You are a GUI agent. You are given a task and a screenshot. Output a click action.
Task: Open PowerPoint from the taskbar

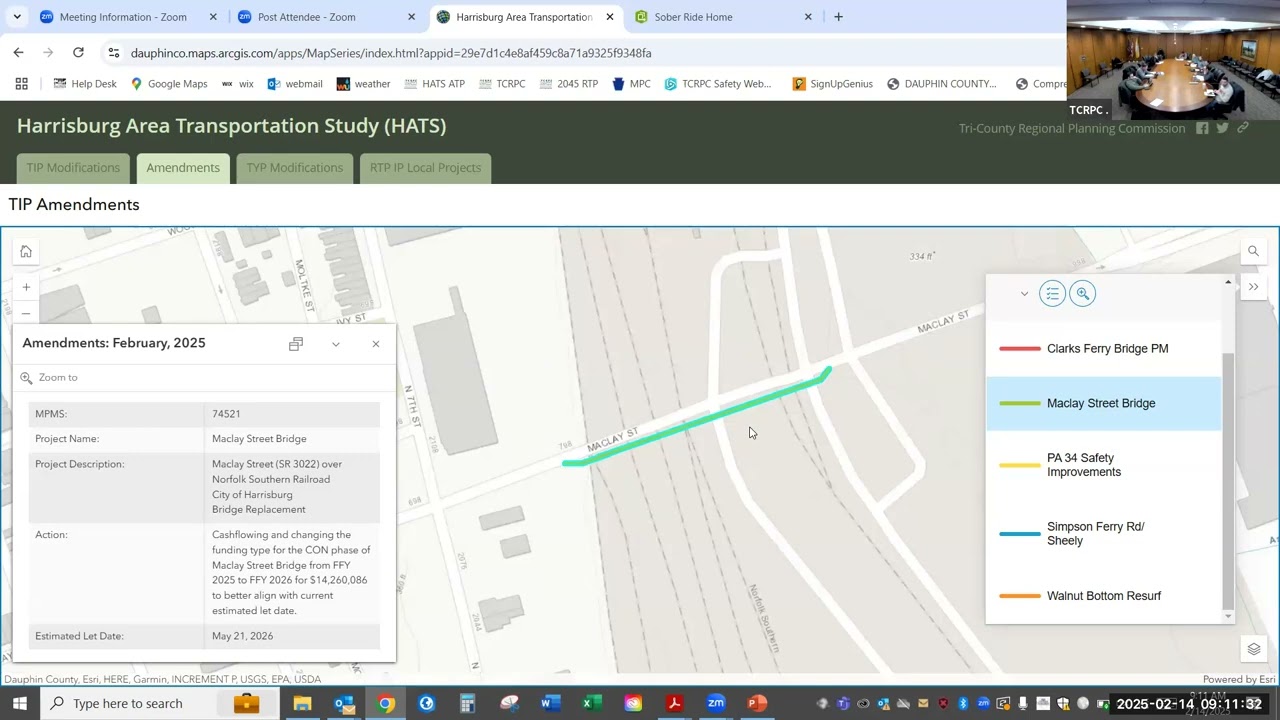click(x=757, y=703)
